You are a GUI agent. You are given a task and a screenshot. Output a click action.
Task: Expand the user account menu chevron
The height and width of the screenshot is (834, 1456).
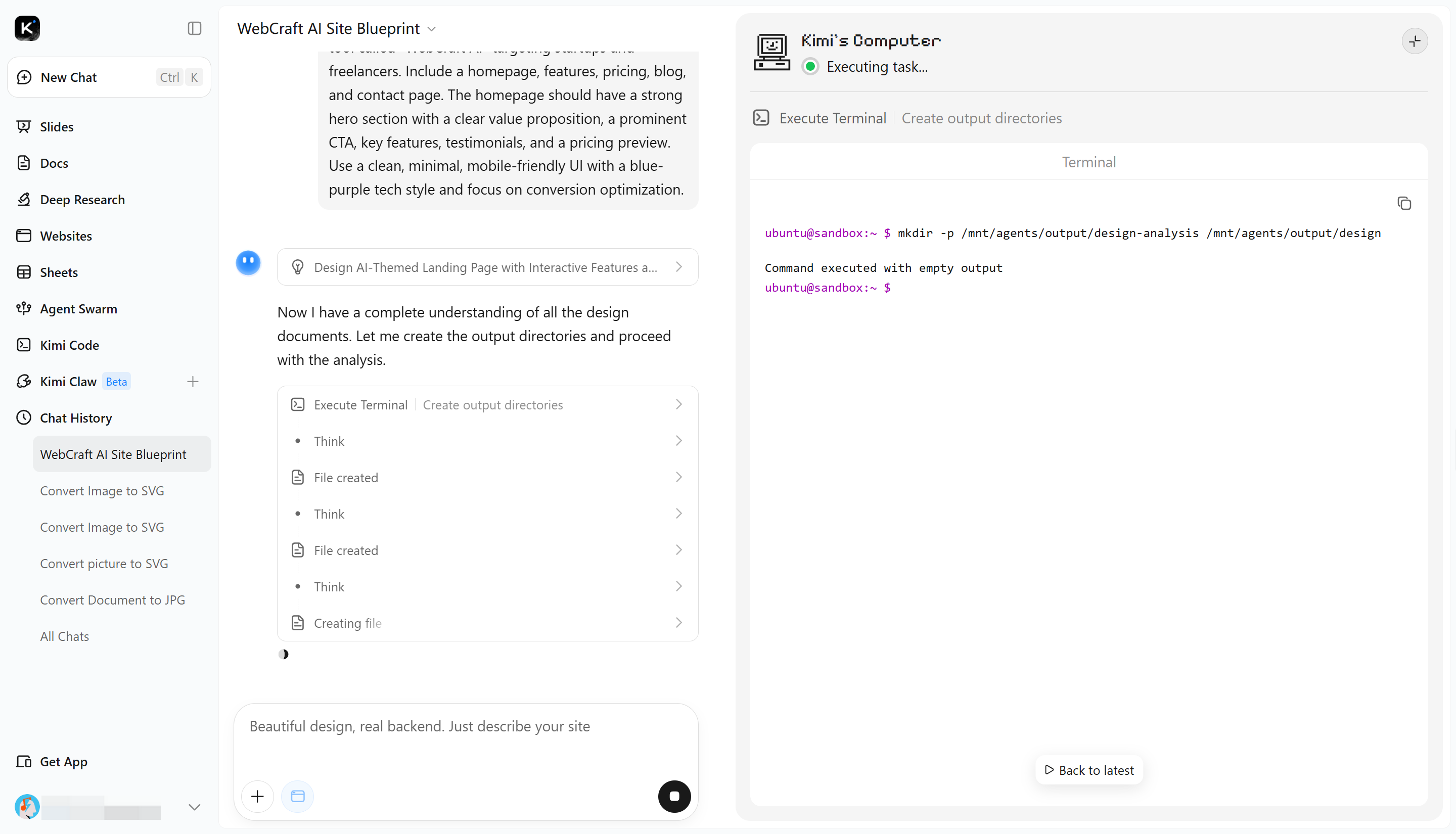[194, 807]
